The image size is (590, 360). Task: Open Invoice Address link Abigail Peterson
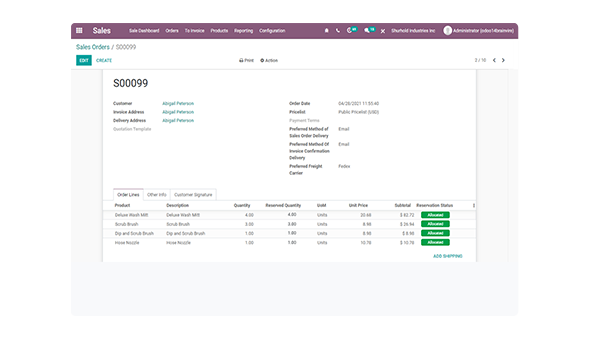[178, 112]
